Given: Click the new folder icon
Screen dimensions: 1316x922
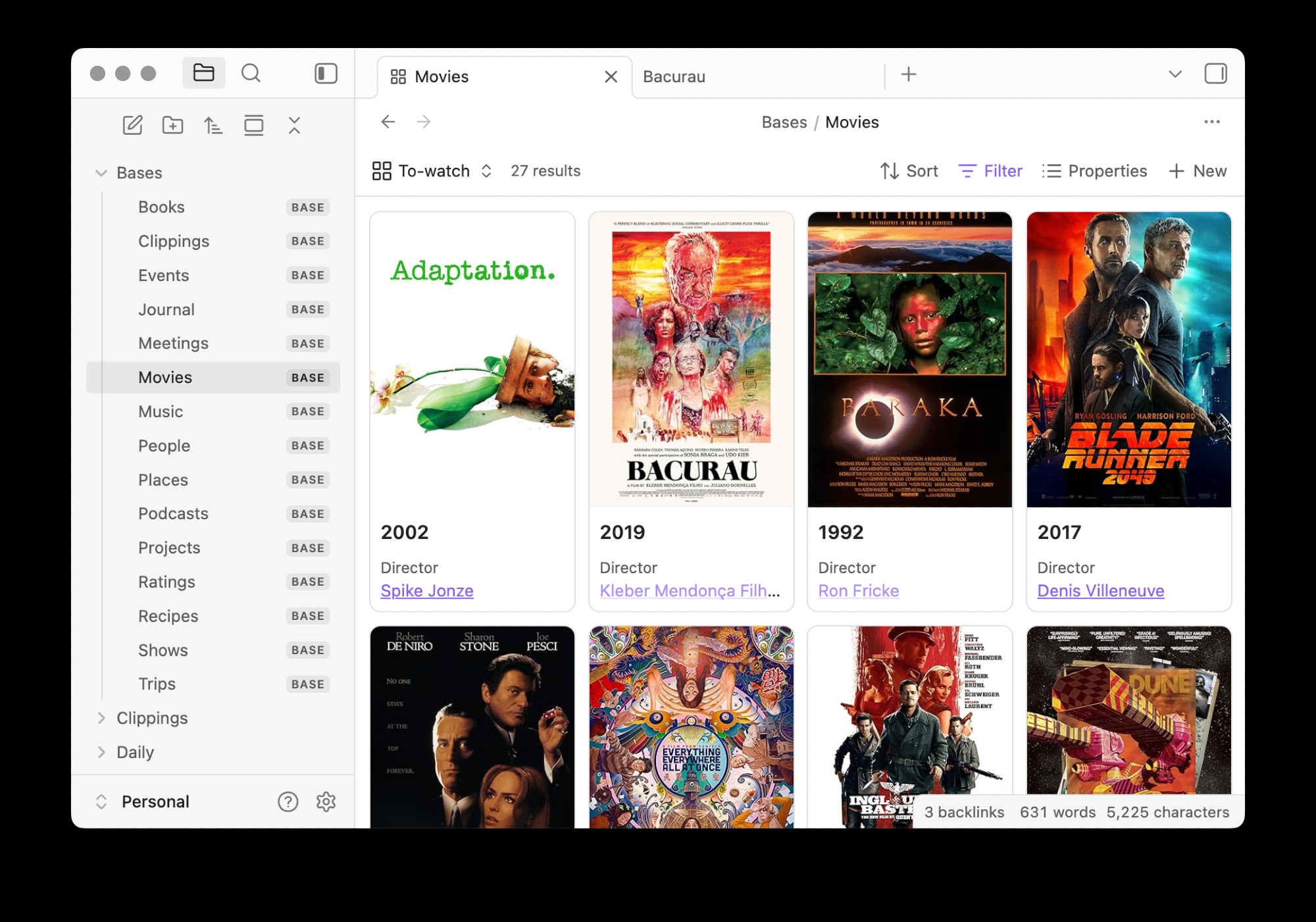Looking at the screenshot, I should tap(172, 125).
